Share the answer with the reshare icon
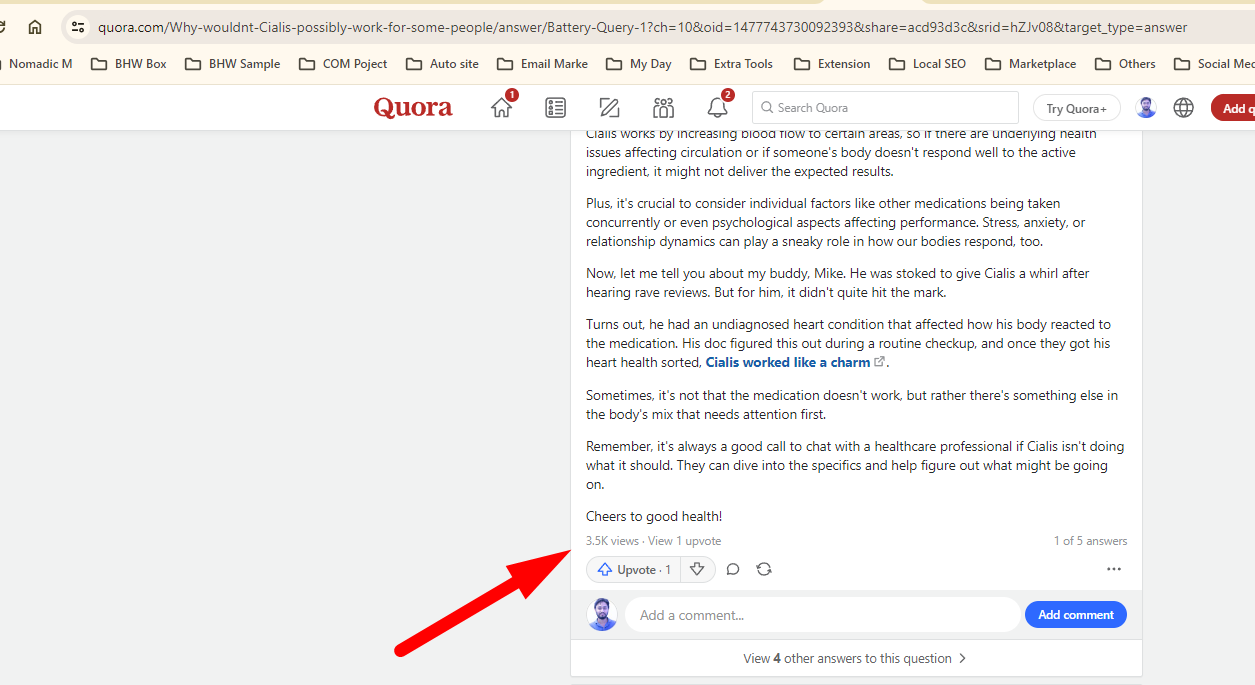1255x685 pixels. 764,569
